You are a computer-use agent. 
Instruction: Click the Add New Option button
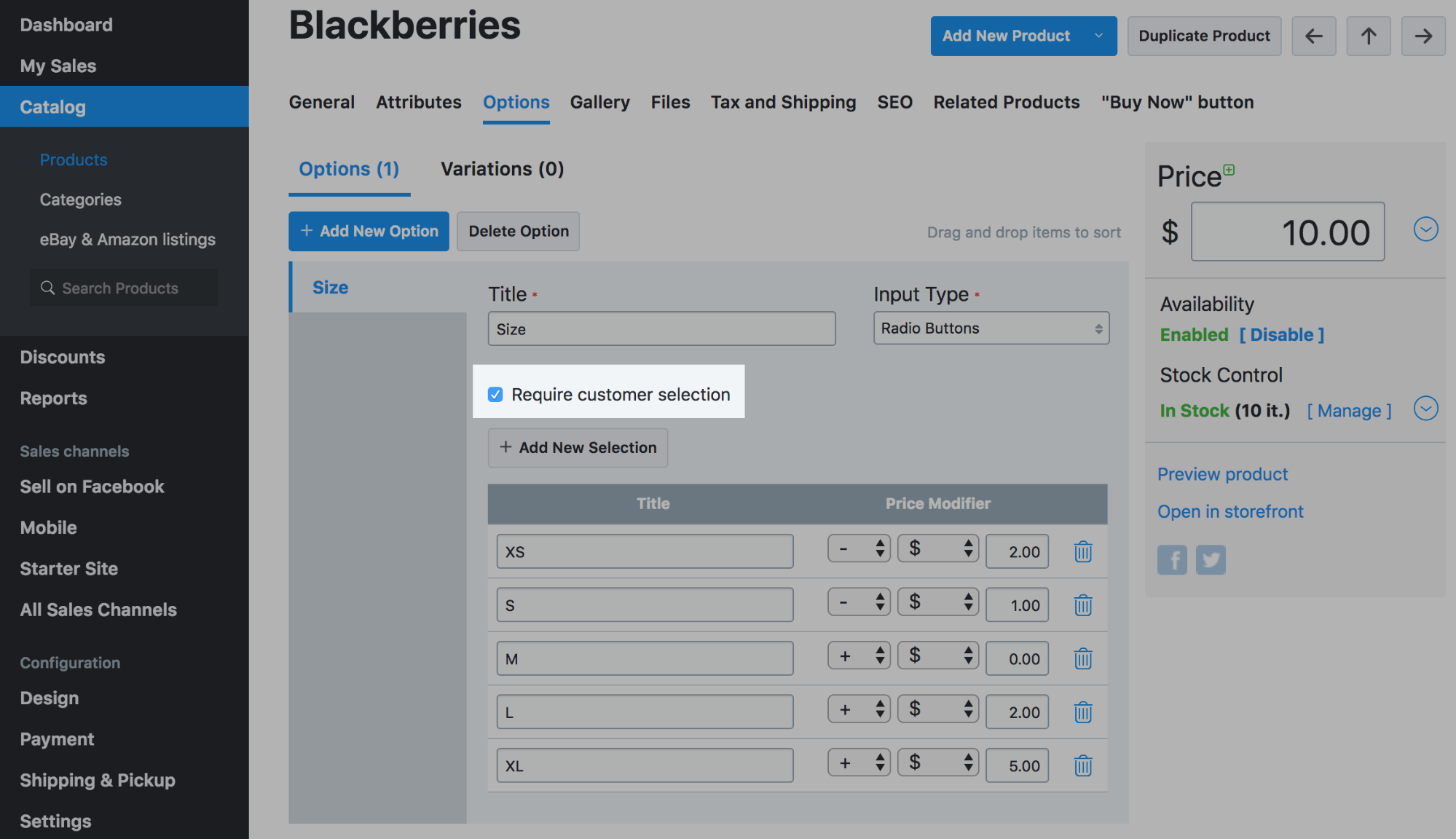(x=369, y=231)
